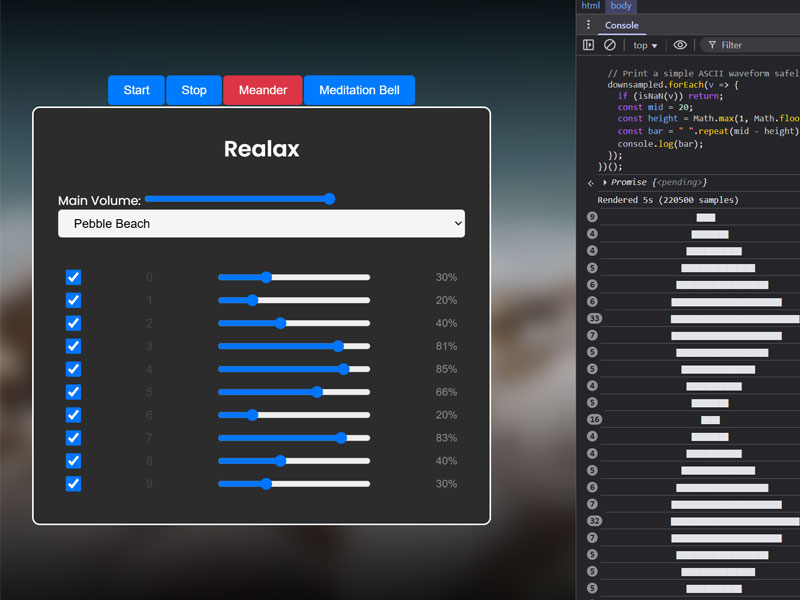Ring the Meditation Bell

359,90
